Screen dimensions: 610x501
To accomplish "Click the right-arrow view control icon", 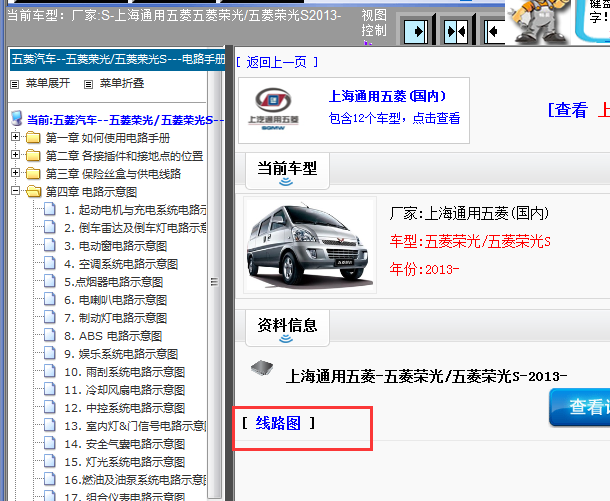I will pos(416,31).
